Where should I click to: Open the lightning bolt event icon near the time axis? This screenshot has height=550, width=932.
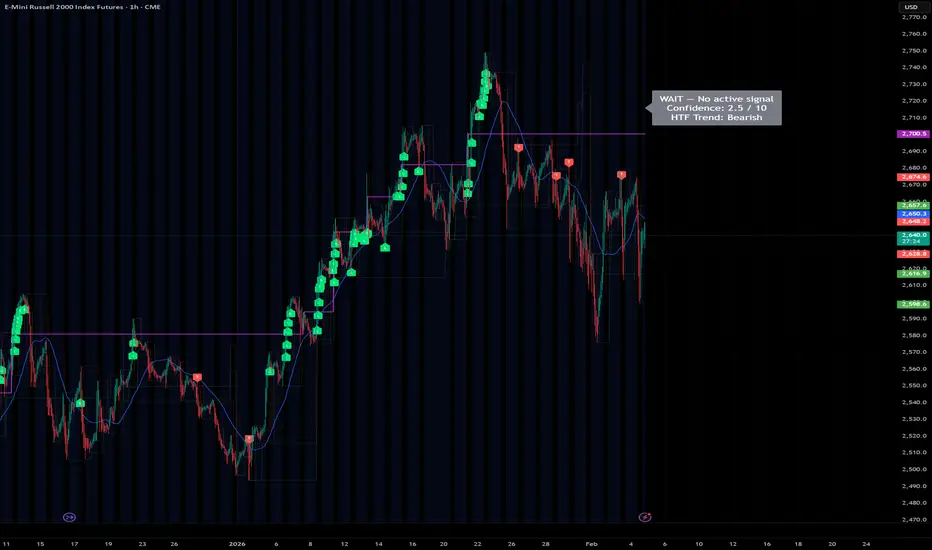(645, 517)
